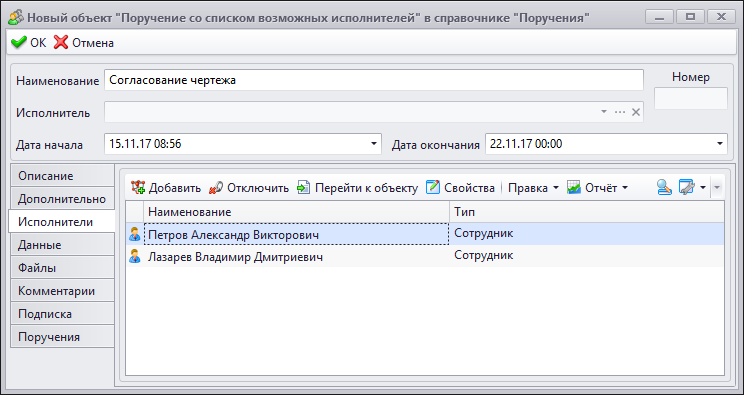Click the Перейти к объекту arrow icon
This screenshot has height=395, width=744.
[x=303, y=188]
